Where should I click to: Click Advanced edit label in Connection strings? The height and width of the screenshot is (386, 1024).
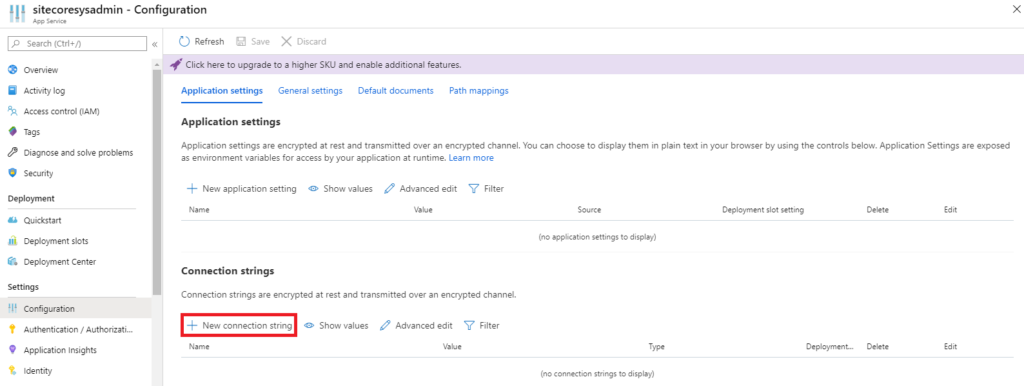[x=424, y=325]
